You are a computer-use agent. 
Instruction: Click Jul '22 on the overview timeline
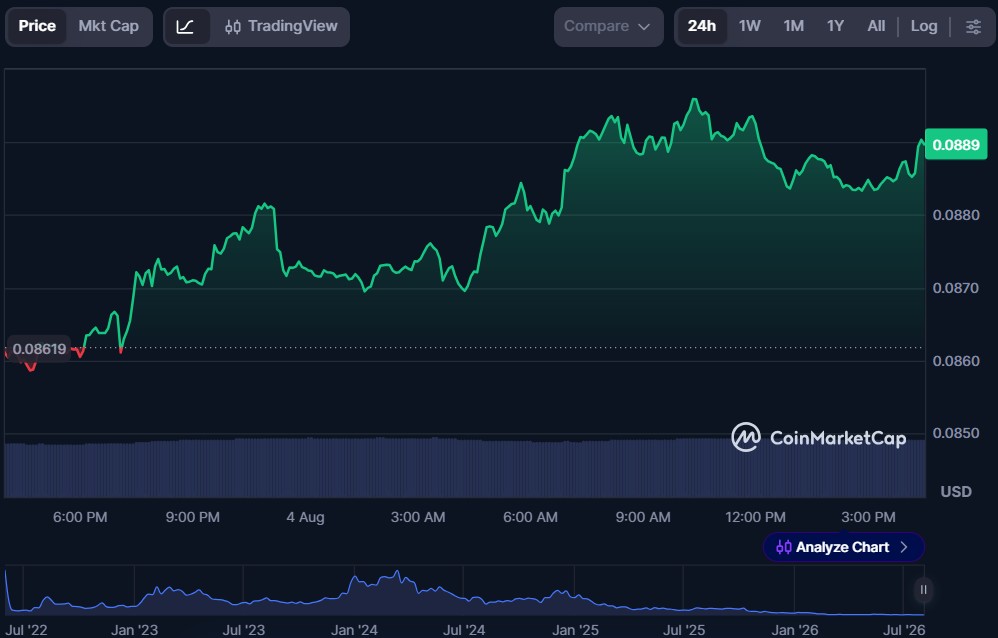tap(27, 630)
